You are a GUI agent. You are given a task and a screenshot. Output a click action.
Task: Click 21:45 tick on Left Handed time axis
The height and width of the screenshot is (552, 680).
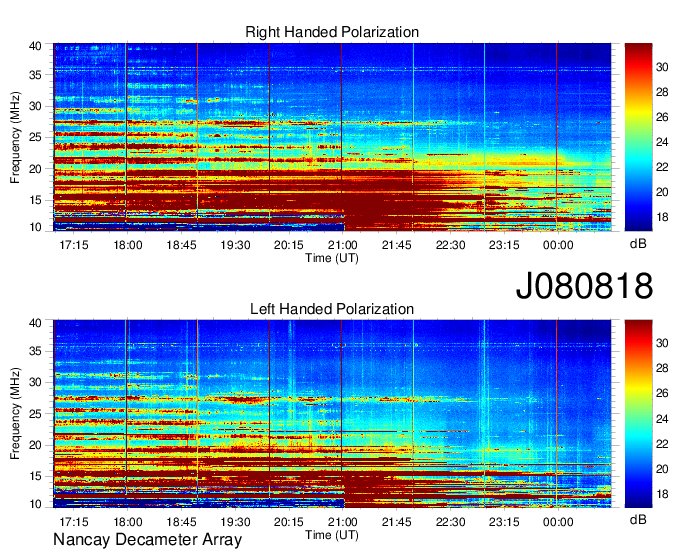(396, 522)
